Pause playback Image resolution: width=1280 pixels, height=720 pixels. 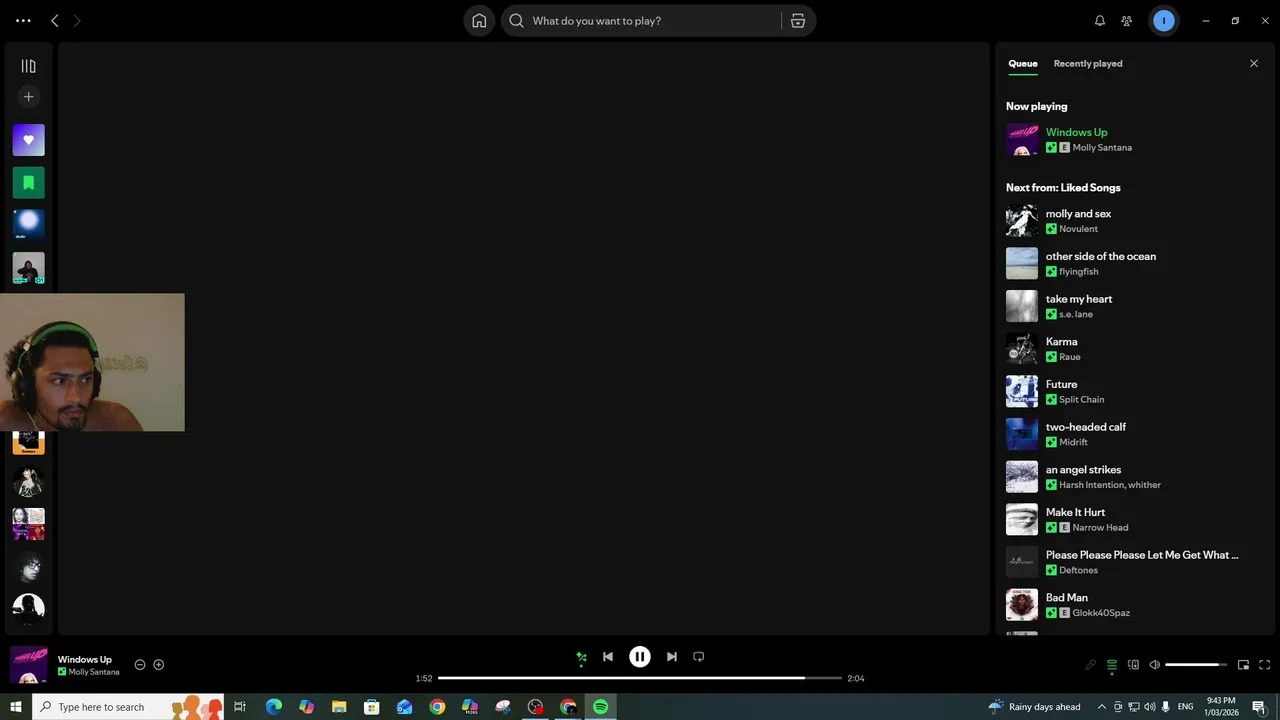click(640, 657)
